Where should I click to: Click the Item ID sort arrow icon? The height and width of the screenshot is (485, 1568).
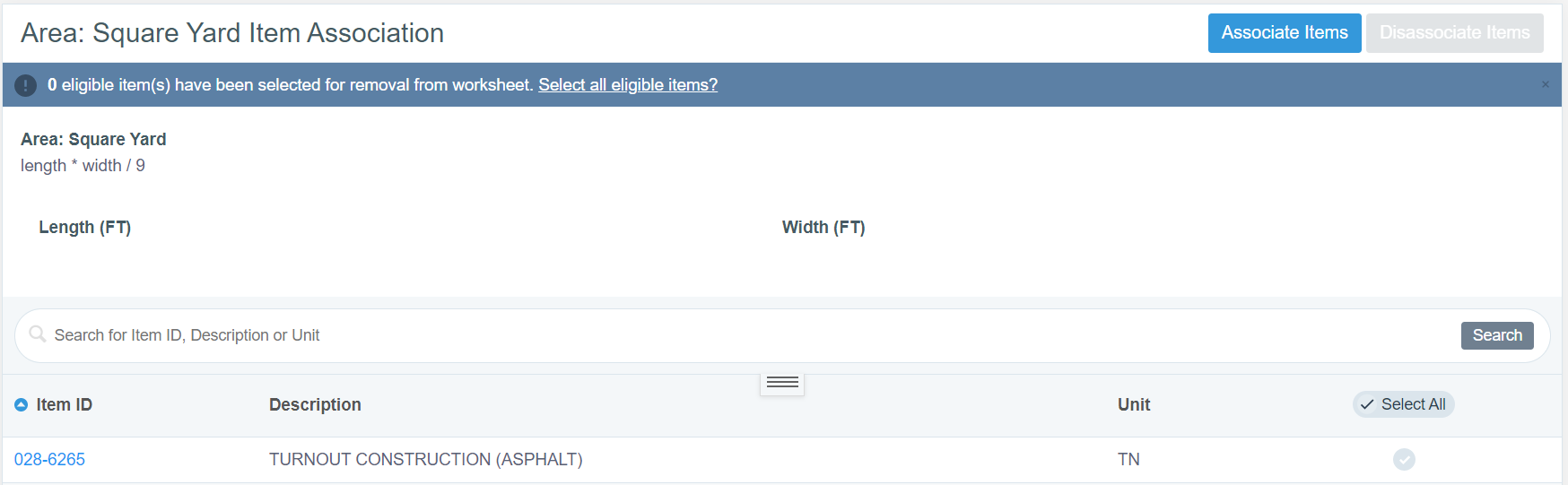click(22, 405)
